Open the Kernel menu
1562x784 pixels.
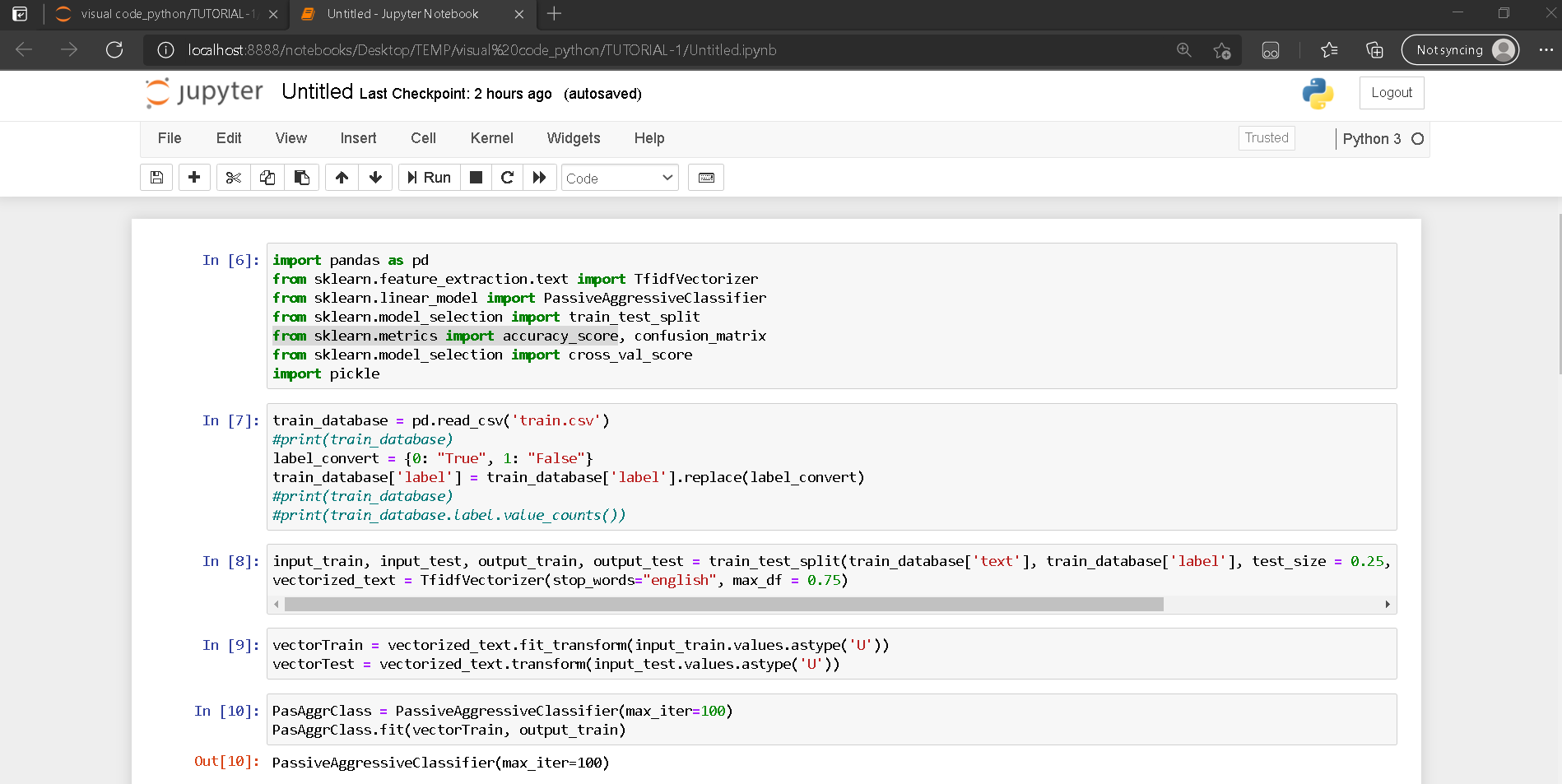tap(491, 138)
